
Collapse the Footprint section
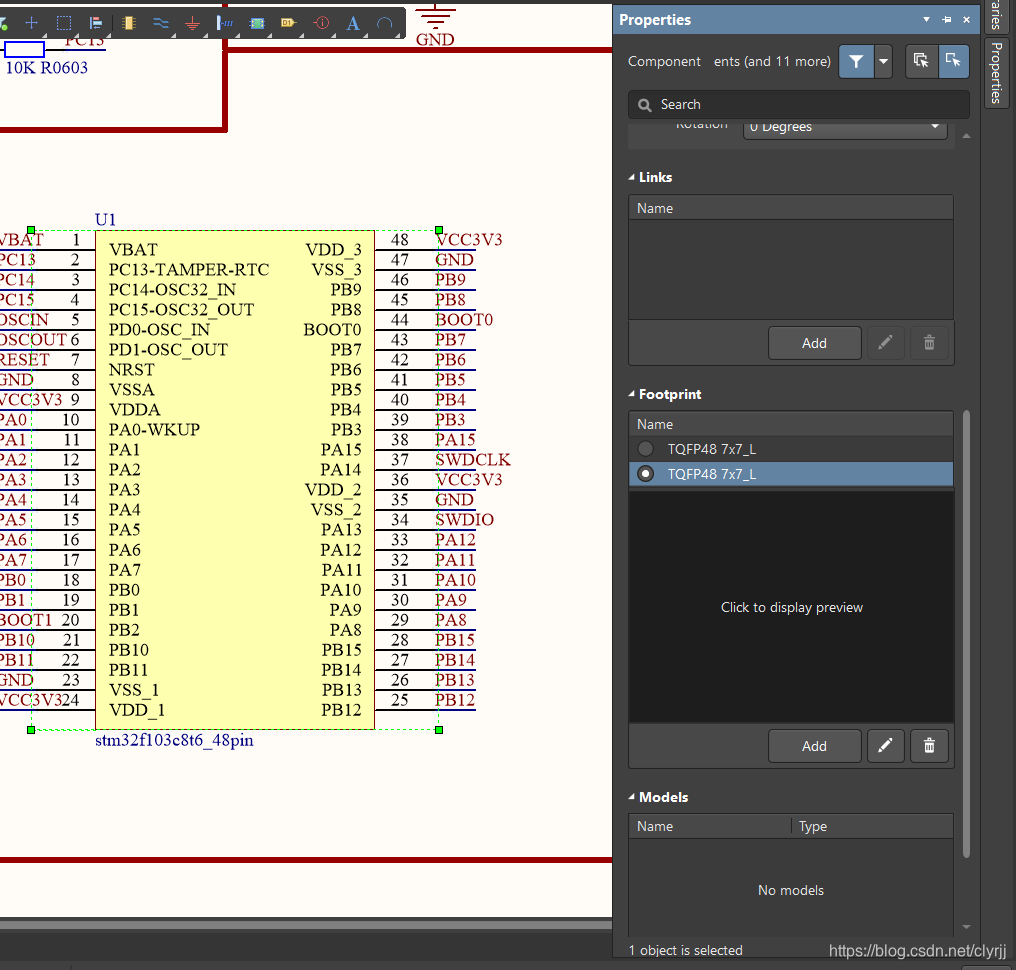click(x=632, y=395)
